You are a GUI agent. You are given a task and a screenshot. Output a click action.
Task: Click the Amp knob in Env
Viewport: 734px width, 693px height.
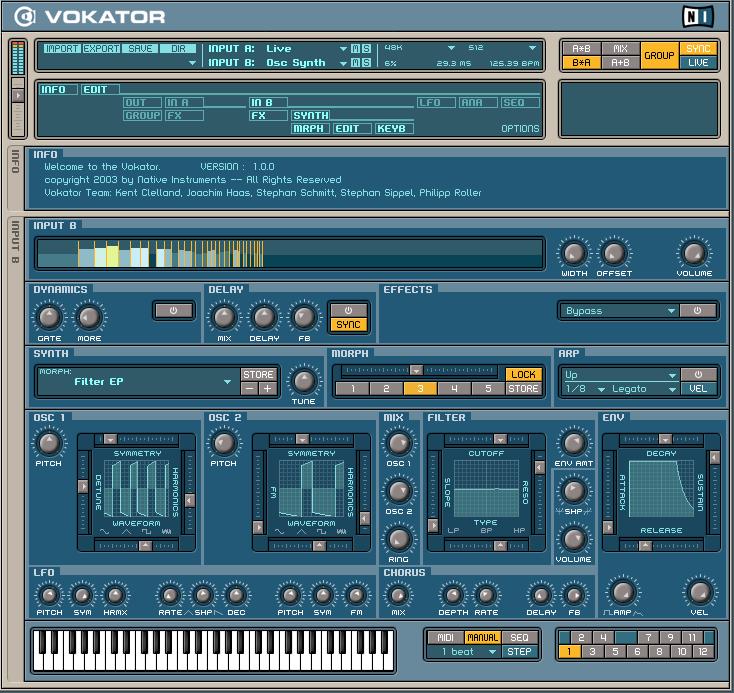623,592
